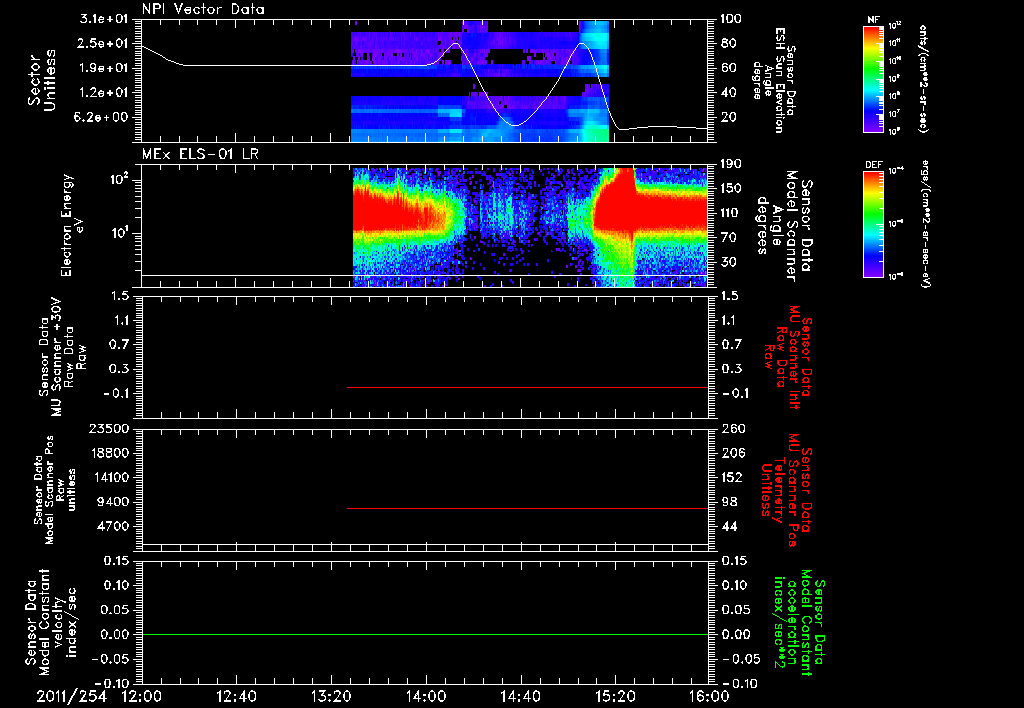Click the "MU Scanner +30V Raw Data" axis title

(x=63, y=357)
